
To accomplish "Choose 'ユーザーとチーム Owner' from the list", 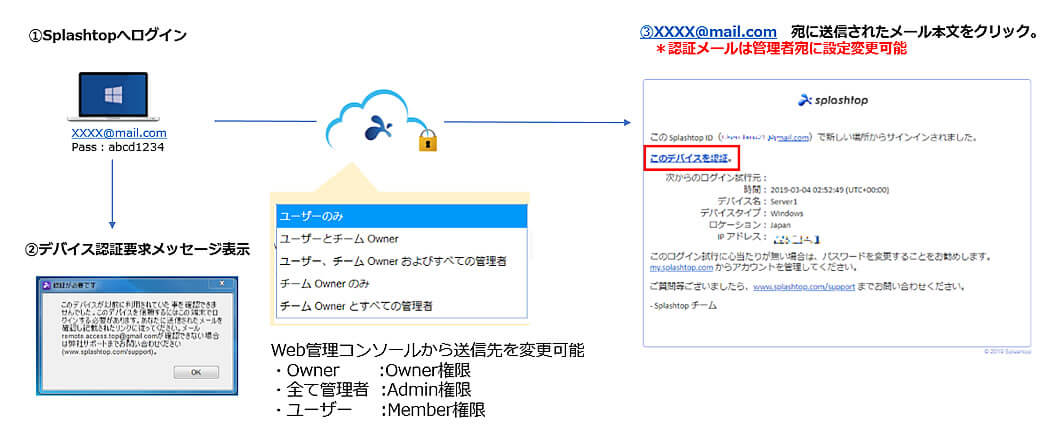I will pos(401,238).
